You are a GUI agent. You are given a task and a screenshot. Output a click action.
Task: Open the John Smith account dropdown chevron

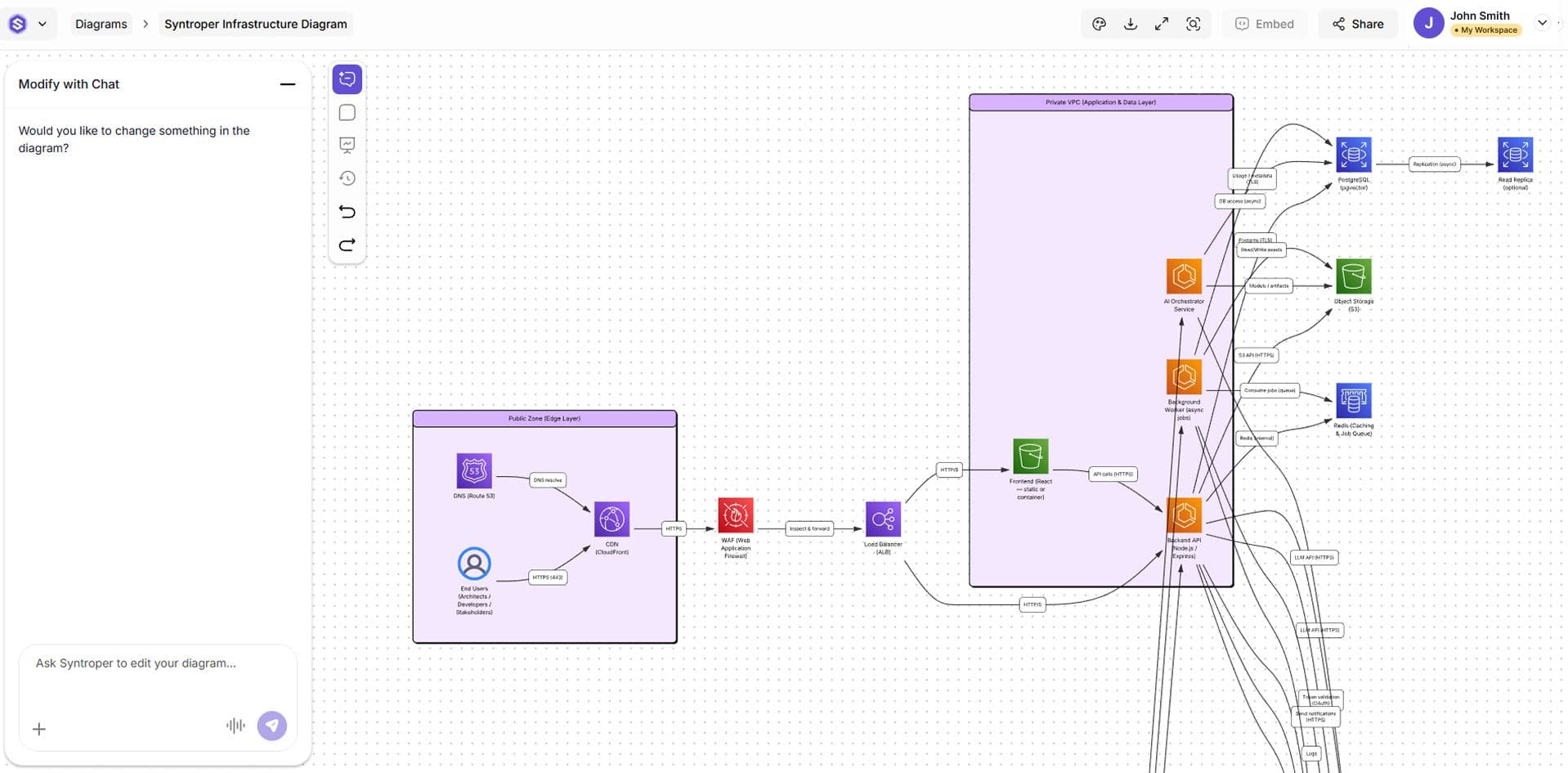pos(1542,23)
